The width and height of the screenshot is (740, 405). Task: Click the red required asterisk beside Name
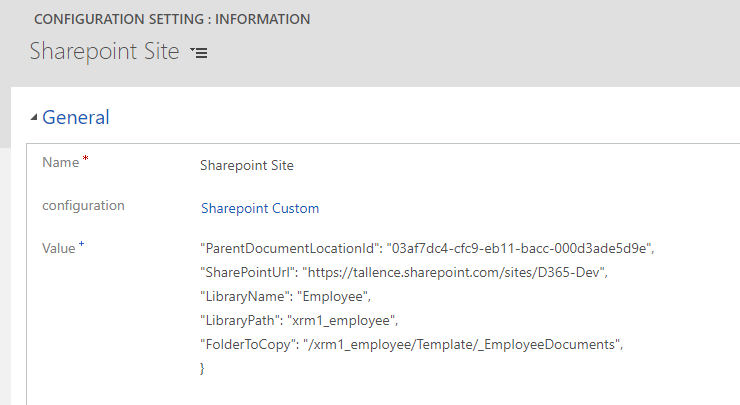click(85, 158)
